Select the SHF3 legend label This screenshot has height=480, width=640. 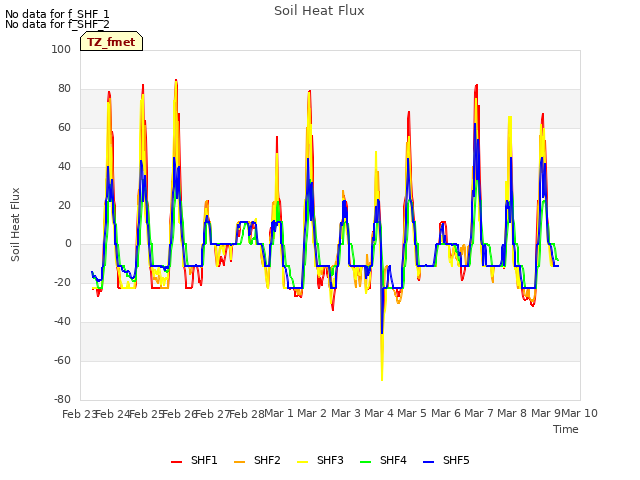330,460
